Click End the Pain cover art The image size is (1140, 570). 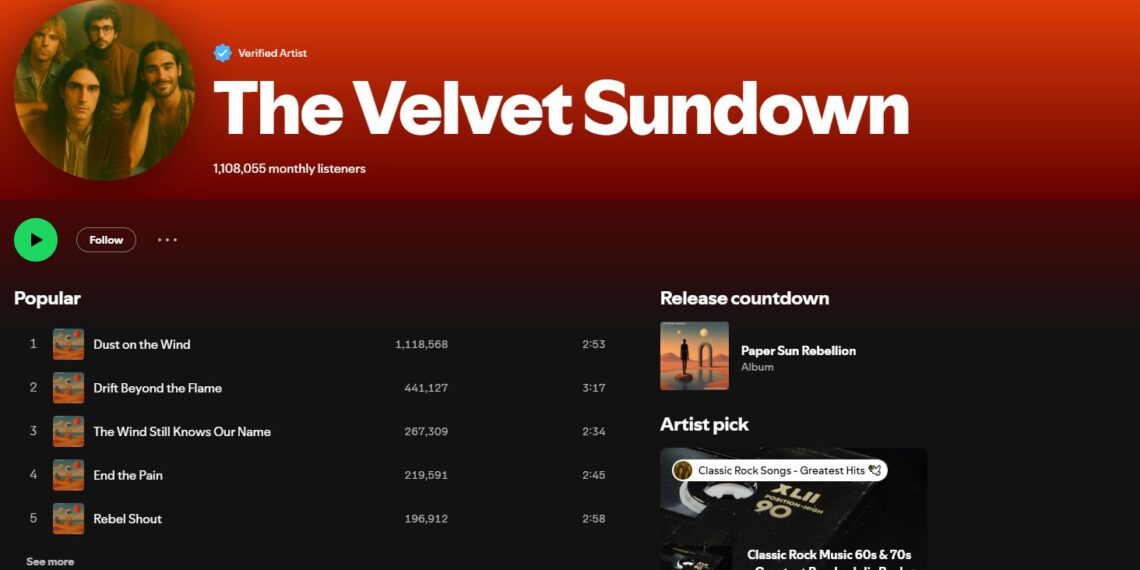click(68, 475)
